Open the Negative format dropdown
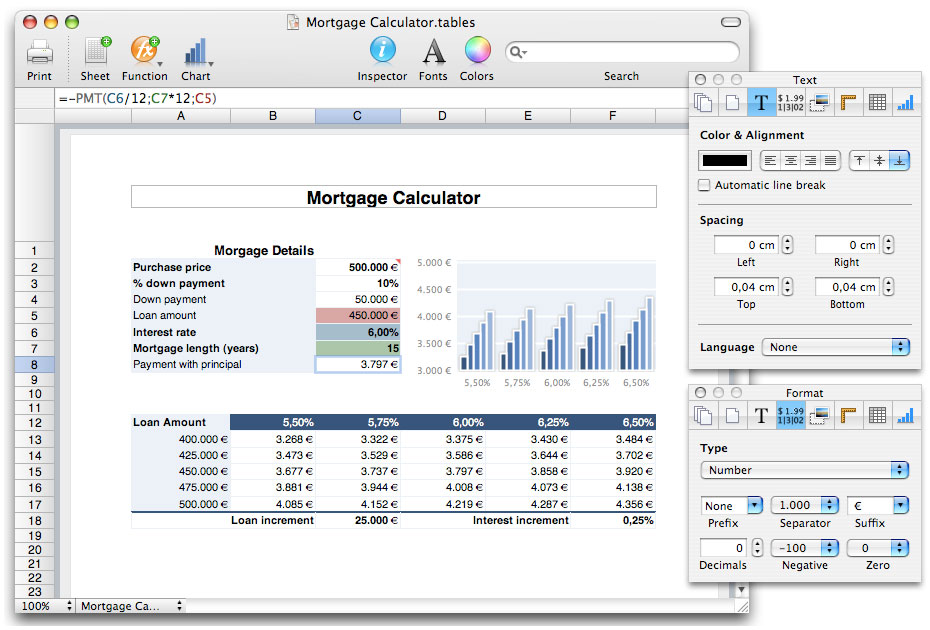The height and width of the screenshot is (630, 930). [x=805, y=548]
